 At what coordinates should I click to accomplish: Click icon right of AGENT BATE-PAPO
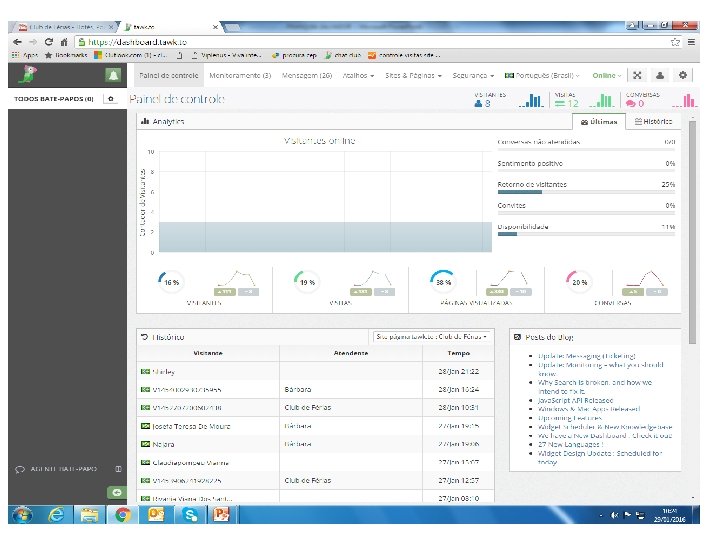click(118, 469)
